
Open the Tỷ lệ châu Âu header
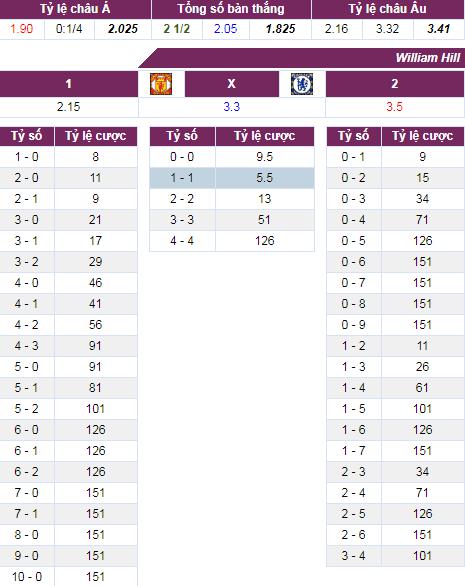pyautogui.click(x=388, y=9)
